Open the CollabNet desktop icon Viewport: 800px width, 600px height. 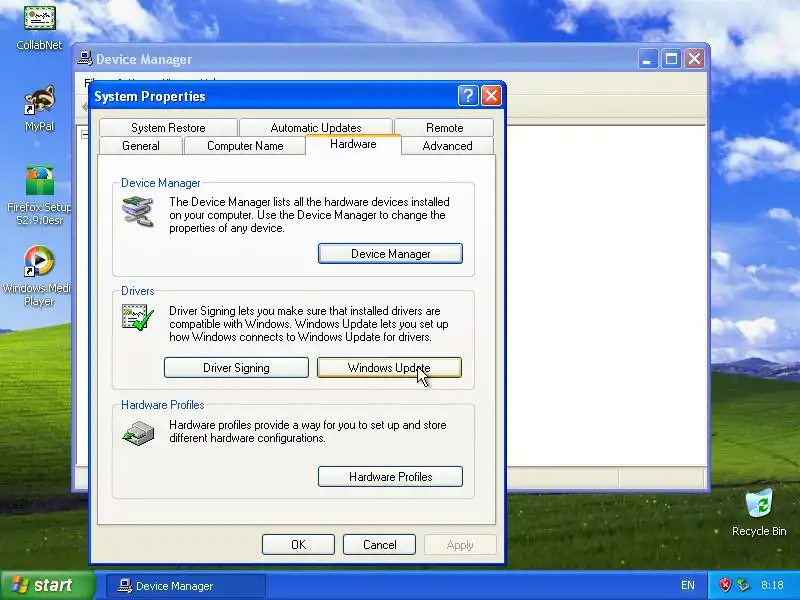tap(39, 19)
